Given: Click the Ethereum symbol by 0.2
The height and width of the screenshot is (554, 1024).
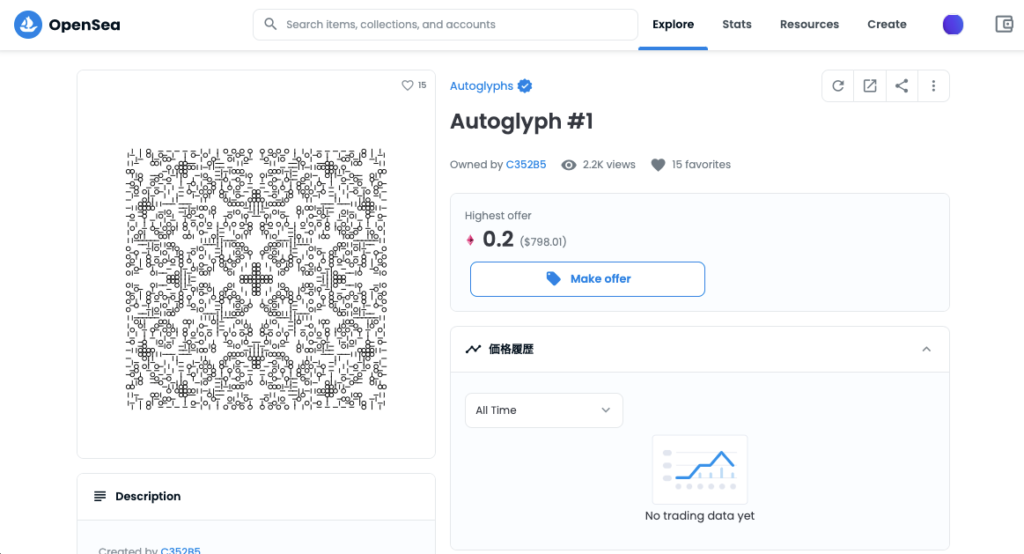Looking at the screenshot, I should [470, 240].
